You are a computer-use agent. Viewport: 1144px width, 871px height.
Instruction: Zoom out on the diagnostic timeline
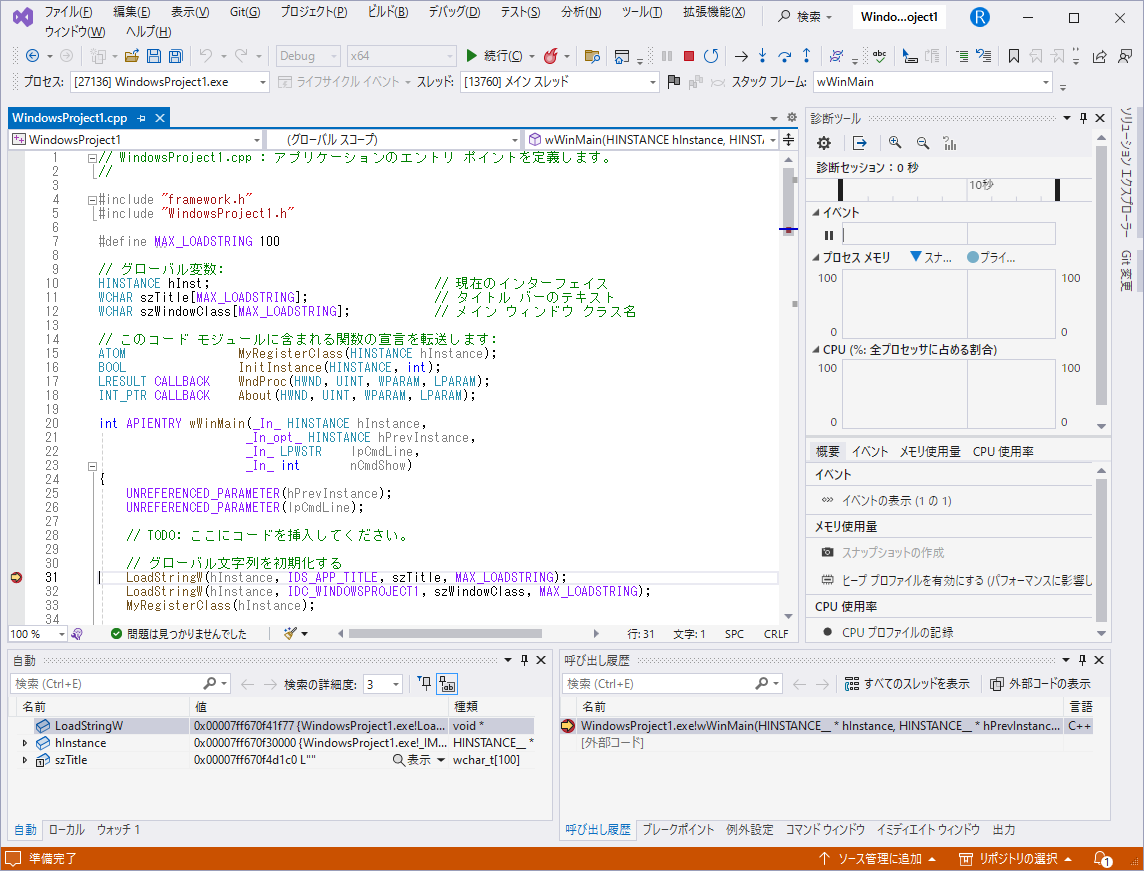pyautogui.click(x=923, y=143)
